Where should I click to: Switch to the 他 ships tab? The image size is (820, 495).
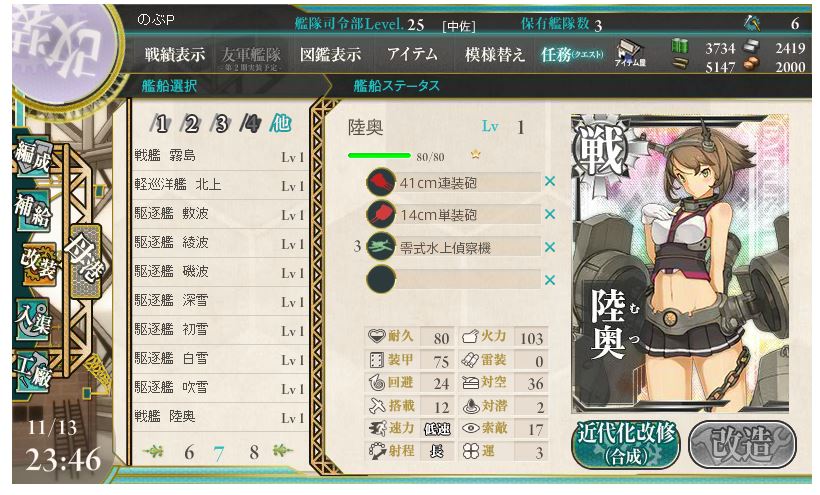281,123
